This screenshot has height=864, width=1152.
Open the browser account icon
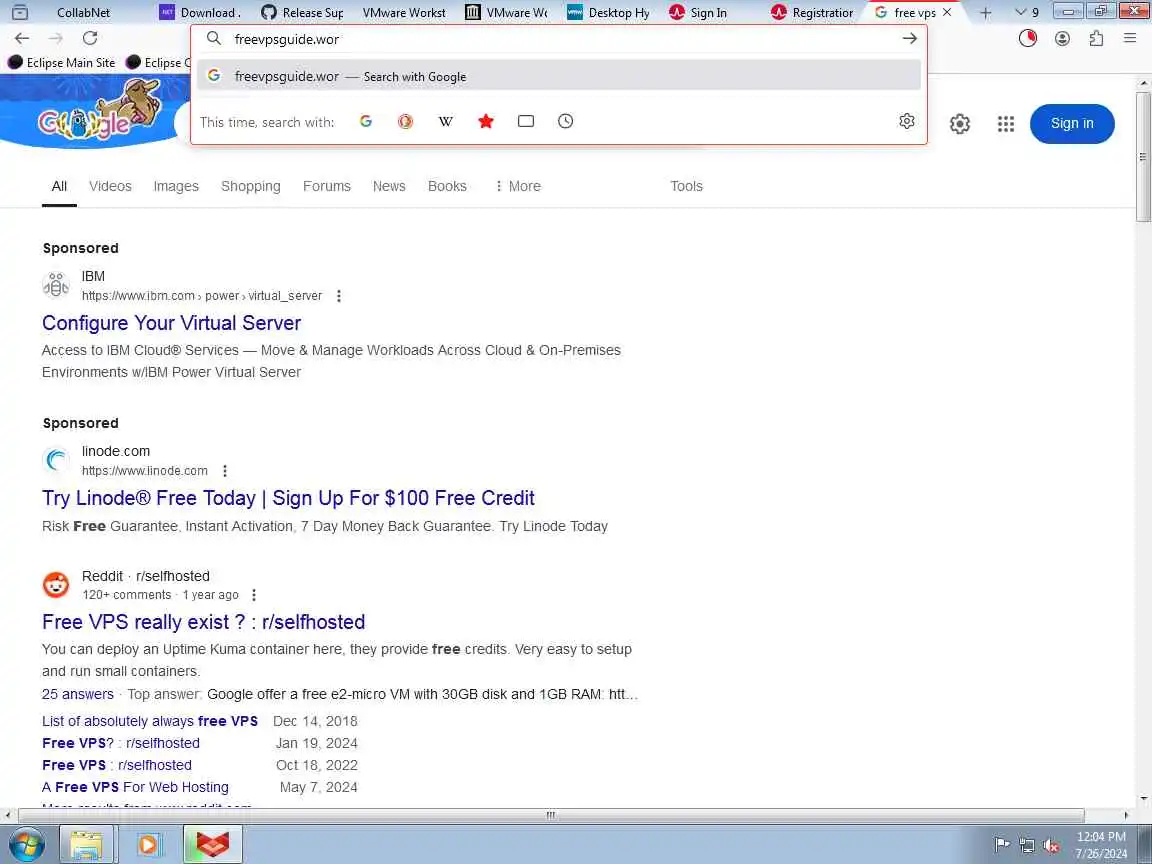coord(1062,39)
